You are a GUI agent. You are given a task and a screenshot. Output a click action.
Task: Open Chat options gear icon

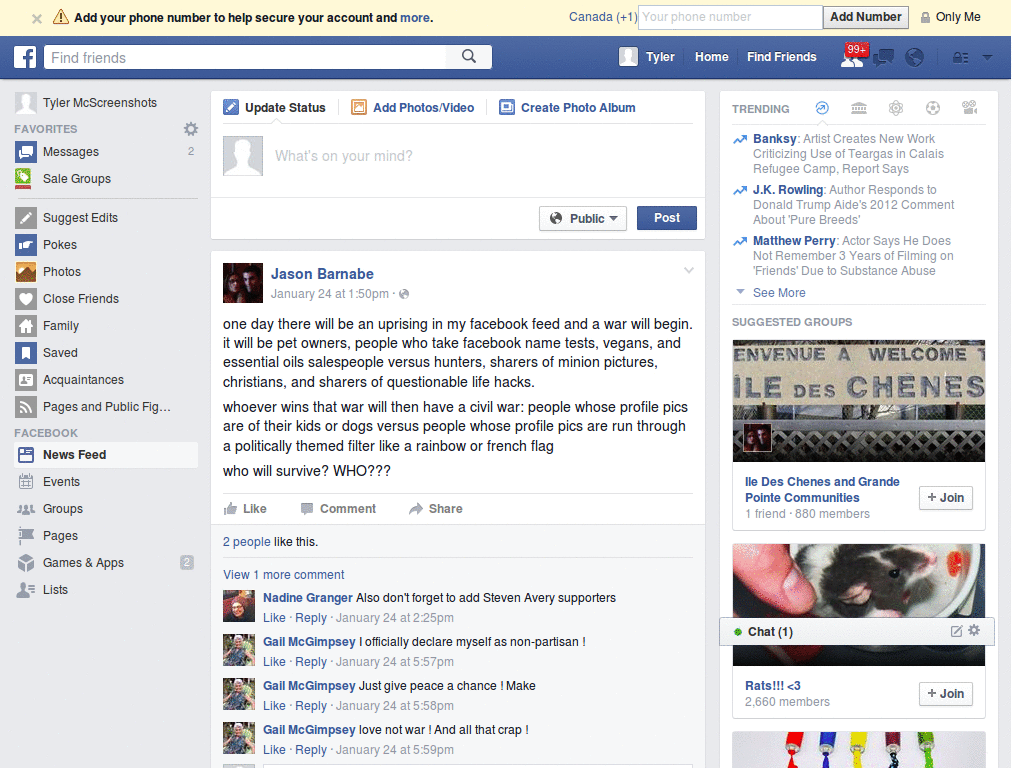[974, 630]
